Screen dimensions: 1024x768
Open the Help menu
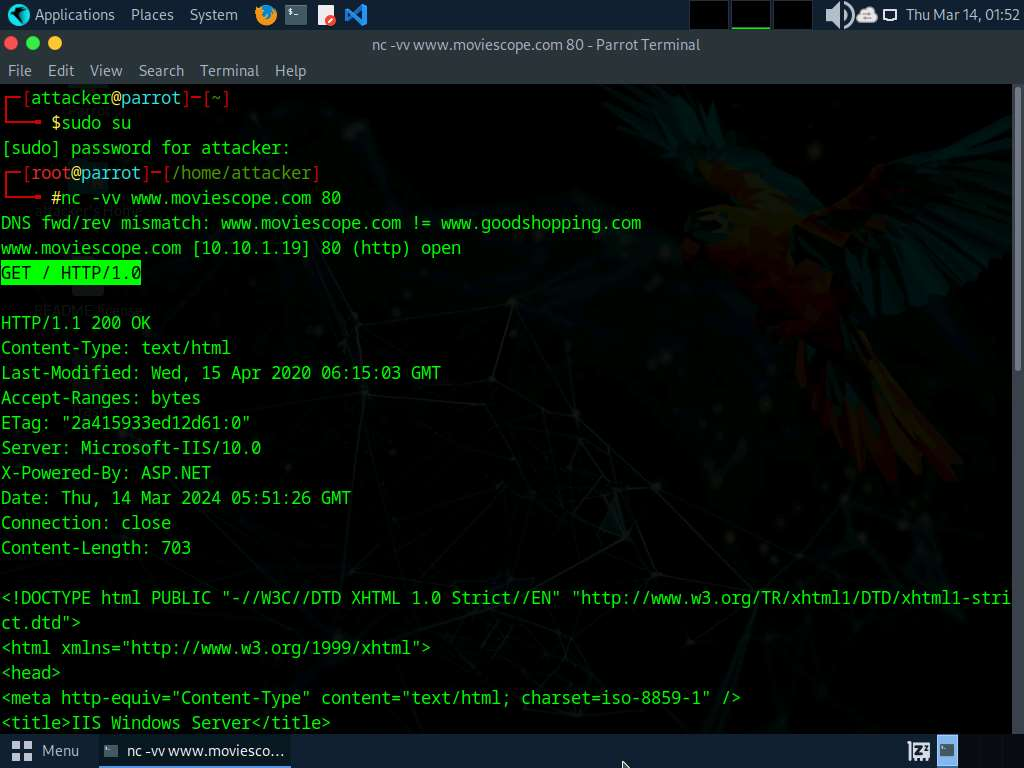(290, 71)
